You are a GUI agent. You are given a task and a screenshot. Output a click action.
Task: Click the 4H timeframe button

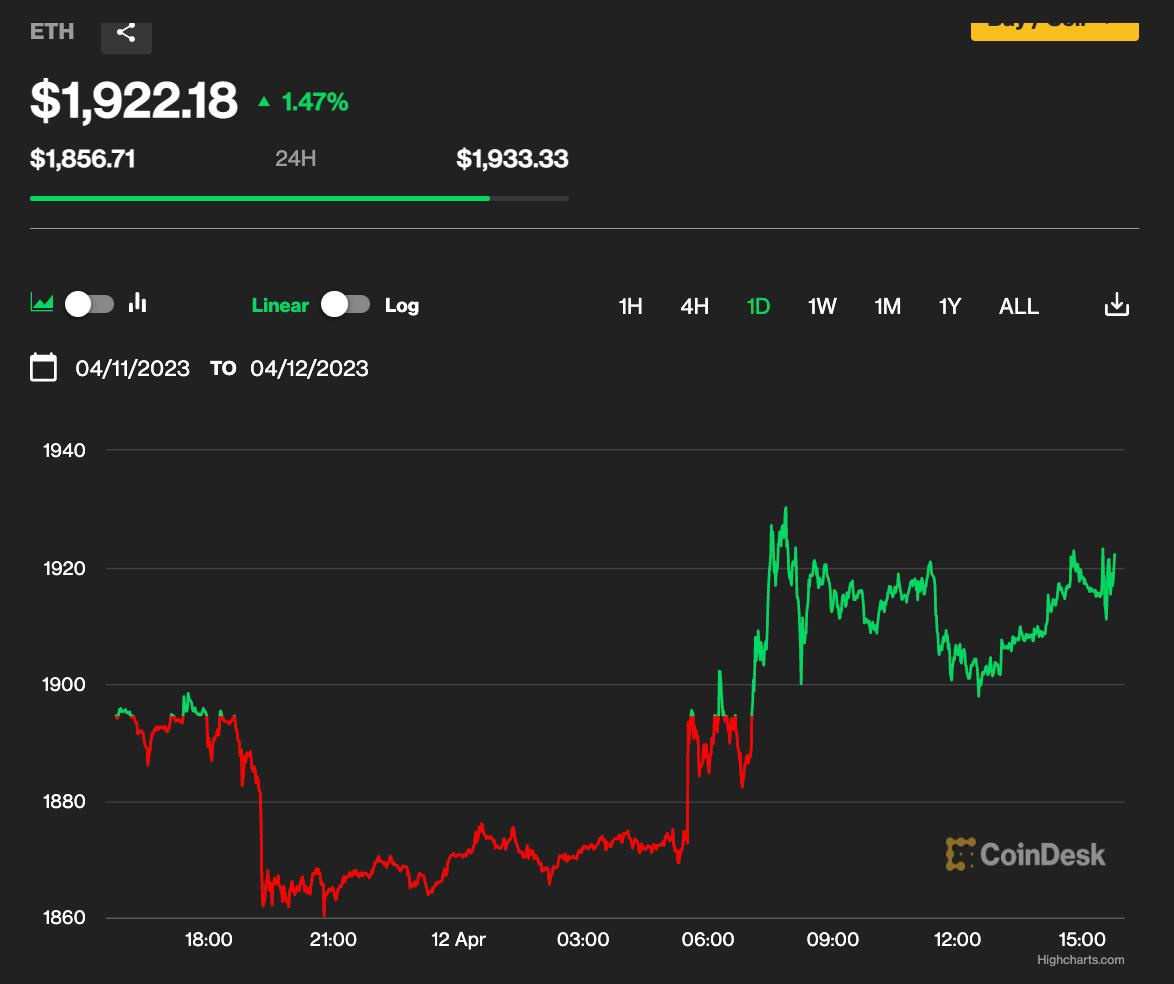coord(694,306)
